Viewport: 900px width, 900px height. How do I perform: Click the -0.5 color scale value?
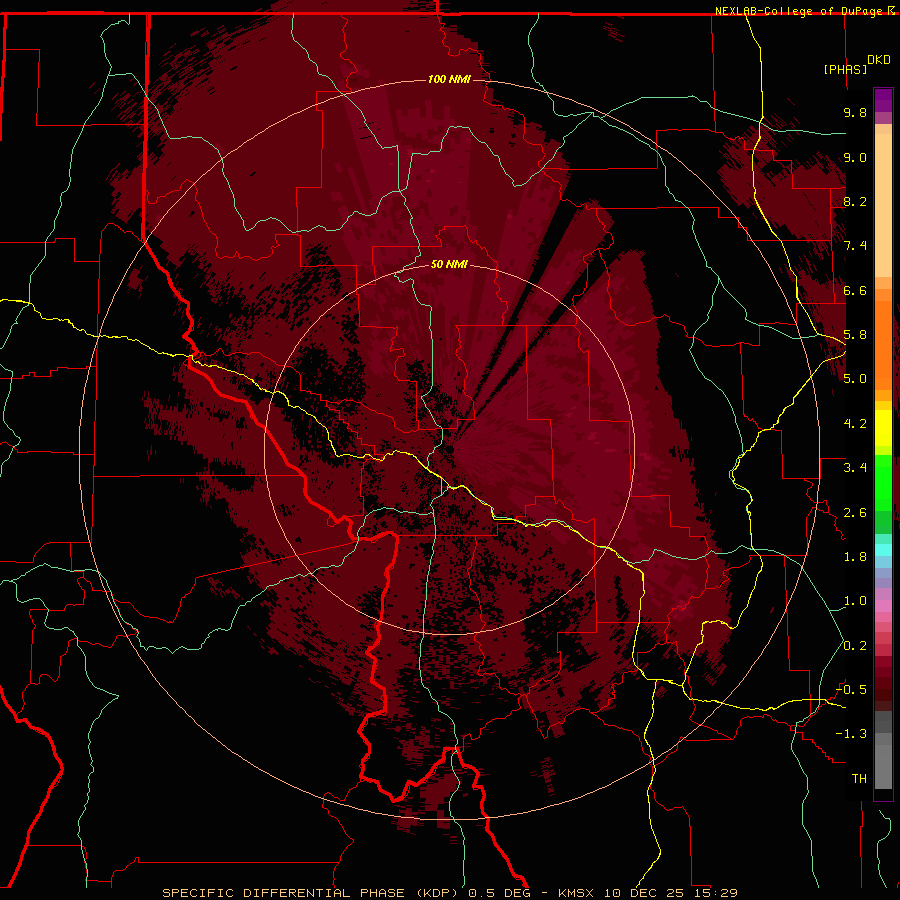851,690
